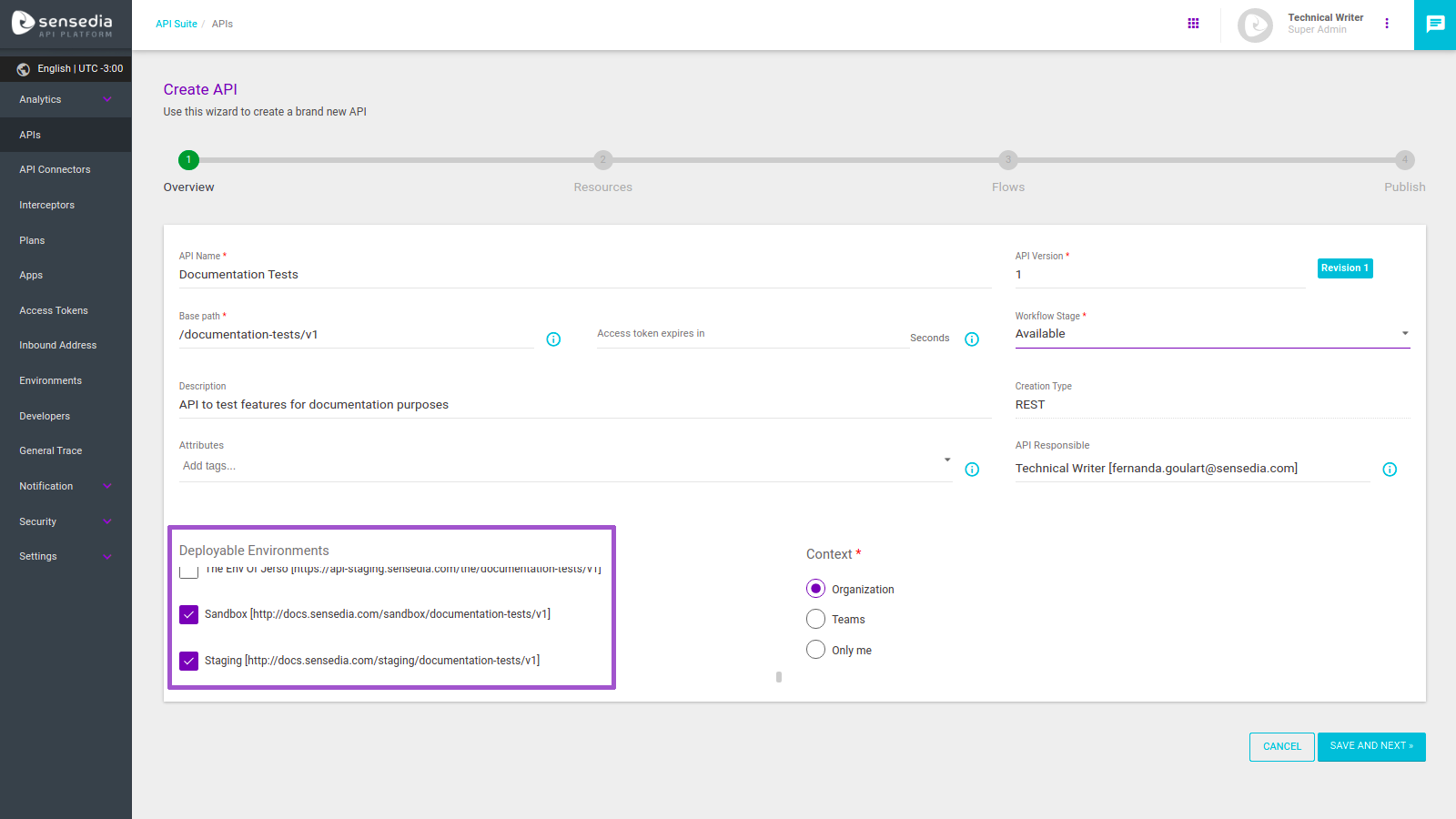Click the info icon beside API Responsible
Screen dimensions: 1456x819
click(x=1390, y=470)
